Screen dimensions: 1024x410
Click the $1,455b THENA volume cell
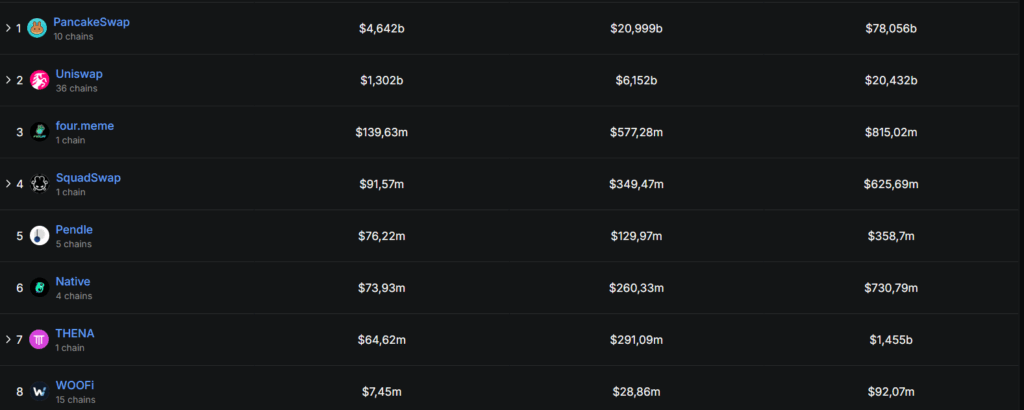coord(890,340)
